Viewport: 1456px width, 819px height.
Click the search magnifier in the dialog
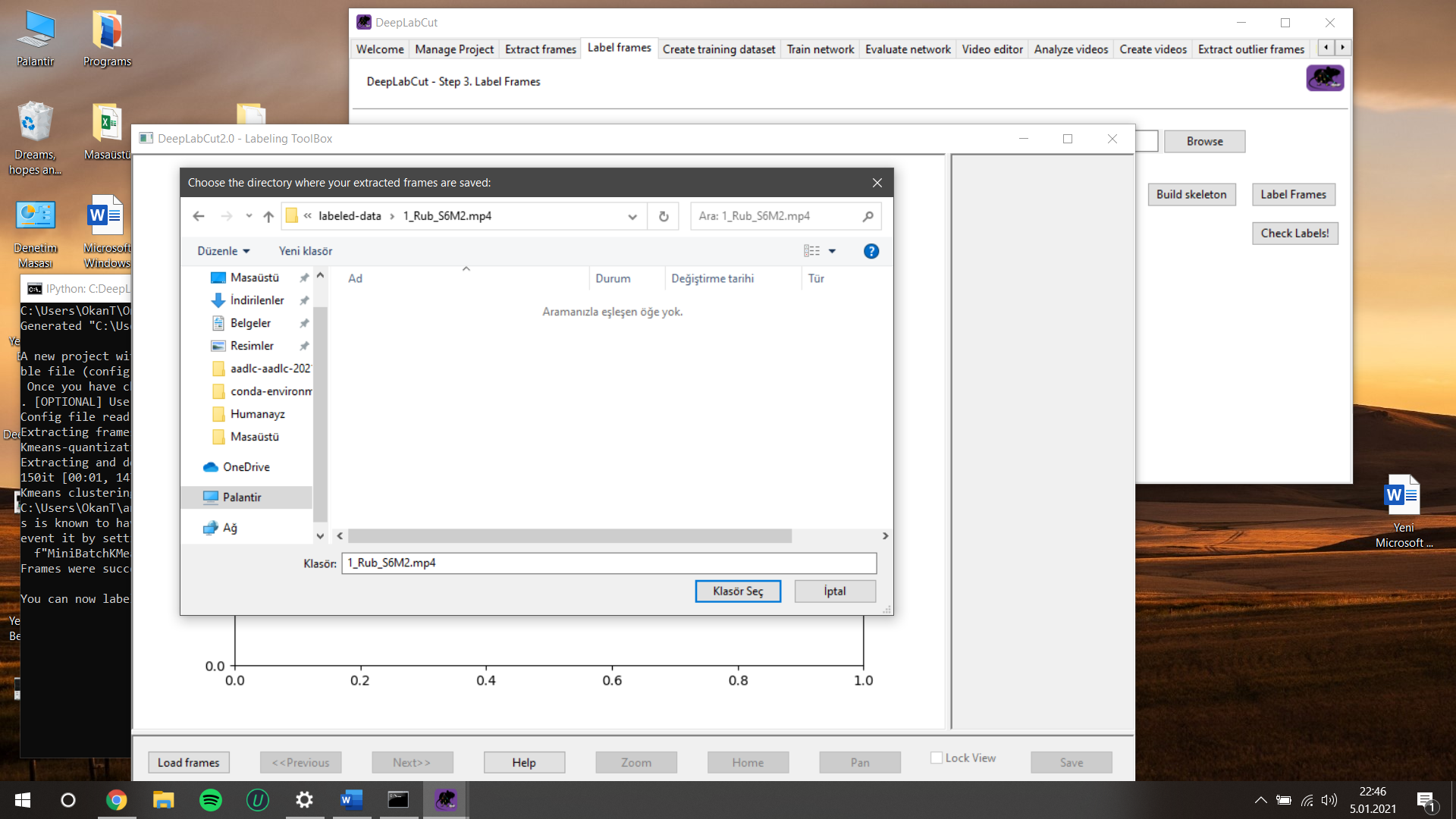[867, 216]
